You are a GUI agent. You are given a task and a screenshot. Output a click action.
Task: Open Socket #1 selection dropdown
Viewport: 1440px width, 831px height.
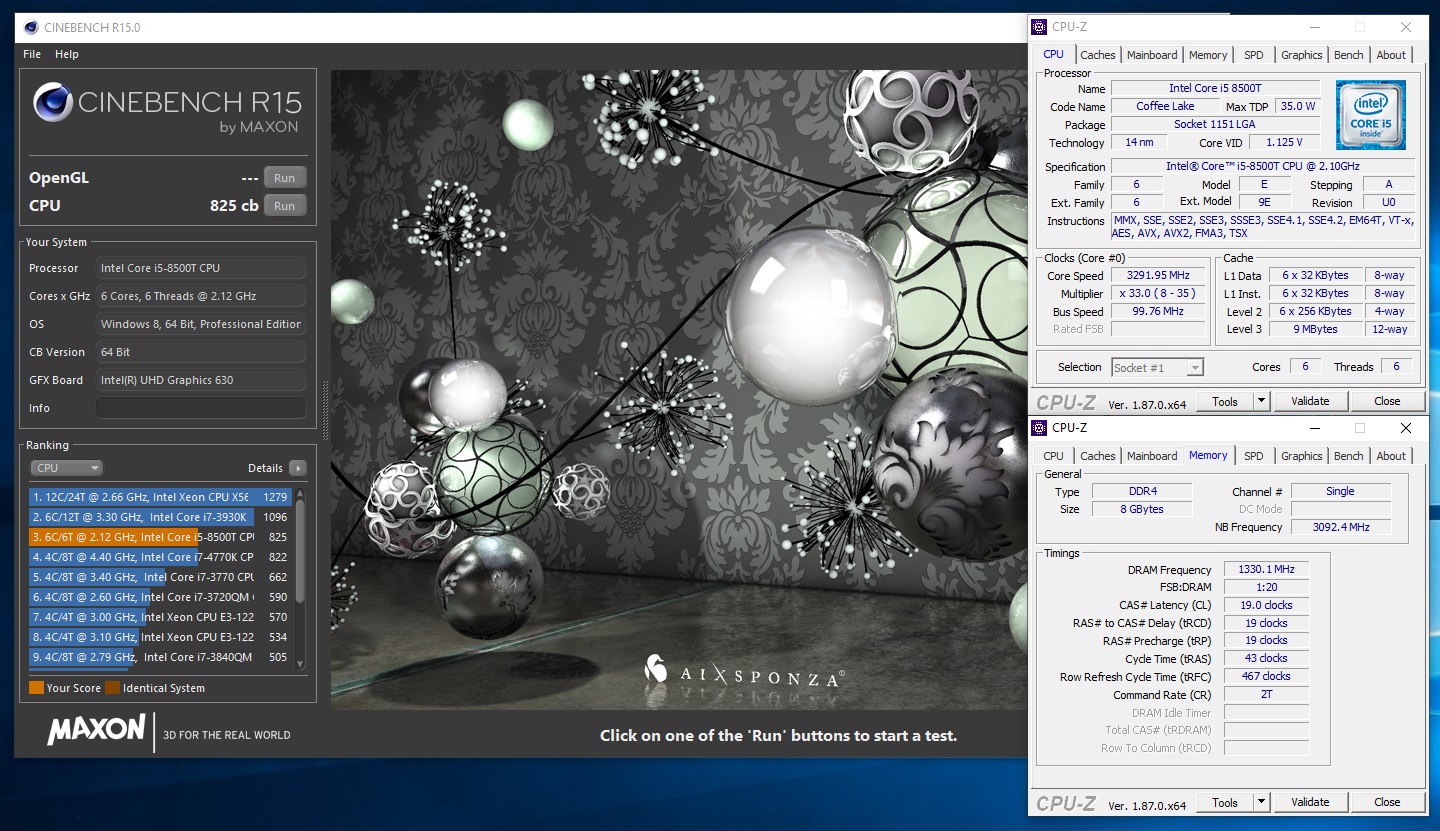1157,367
